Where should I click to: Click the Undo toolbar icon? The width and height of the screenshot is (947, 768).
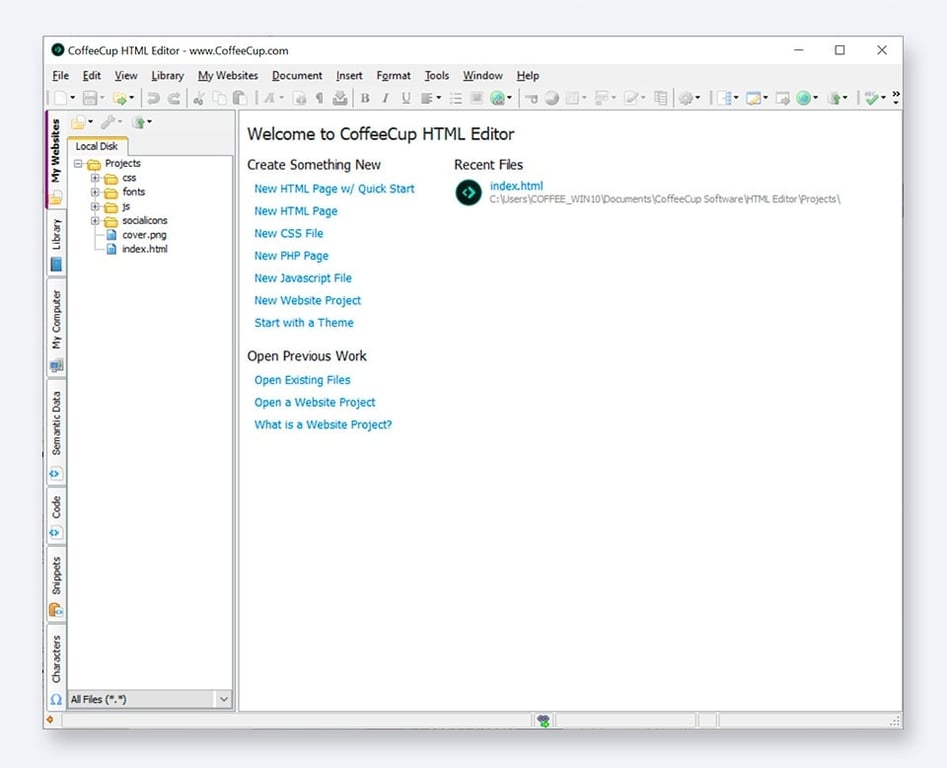click(153, 97)
